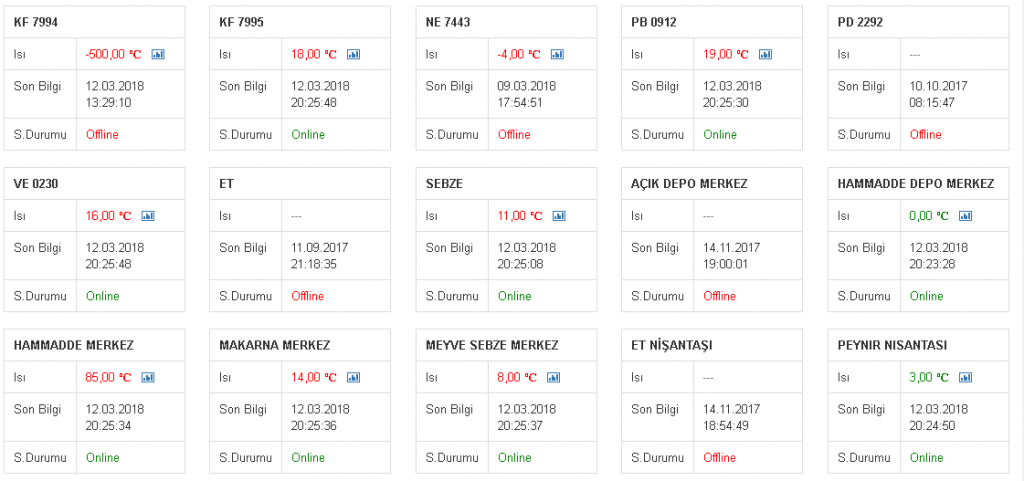The image size is (1024, 481).
Task: Click the -4,00 °C value of NE 7443
Action: coord(519,54)
